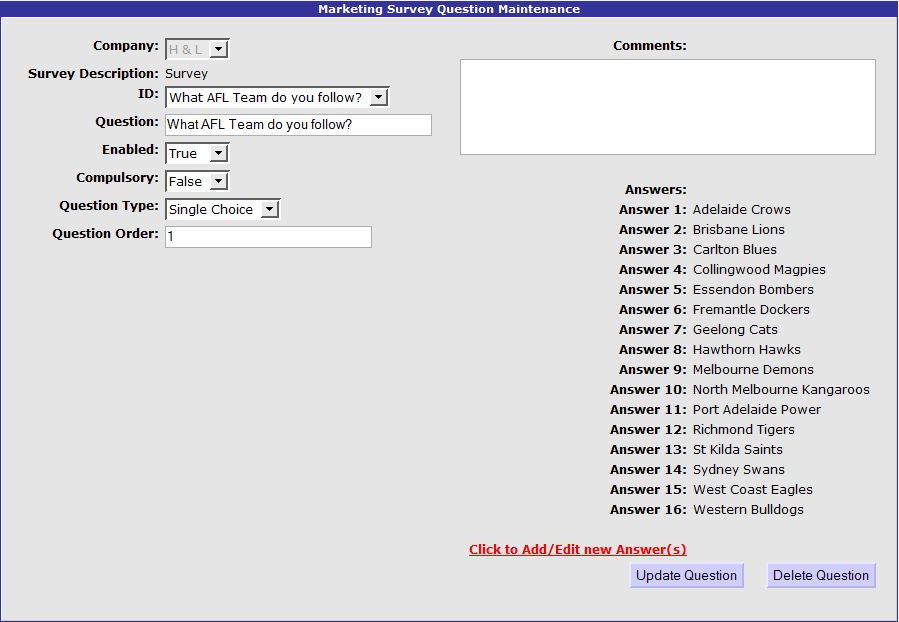Click the Sydney Swans answer
Screen dimensions: 899x622
[x=738, y=470]
